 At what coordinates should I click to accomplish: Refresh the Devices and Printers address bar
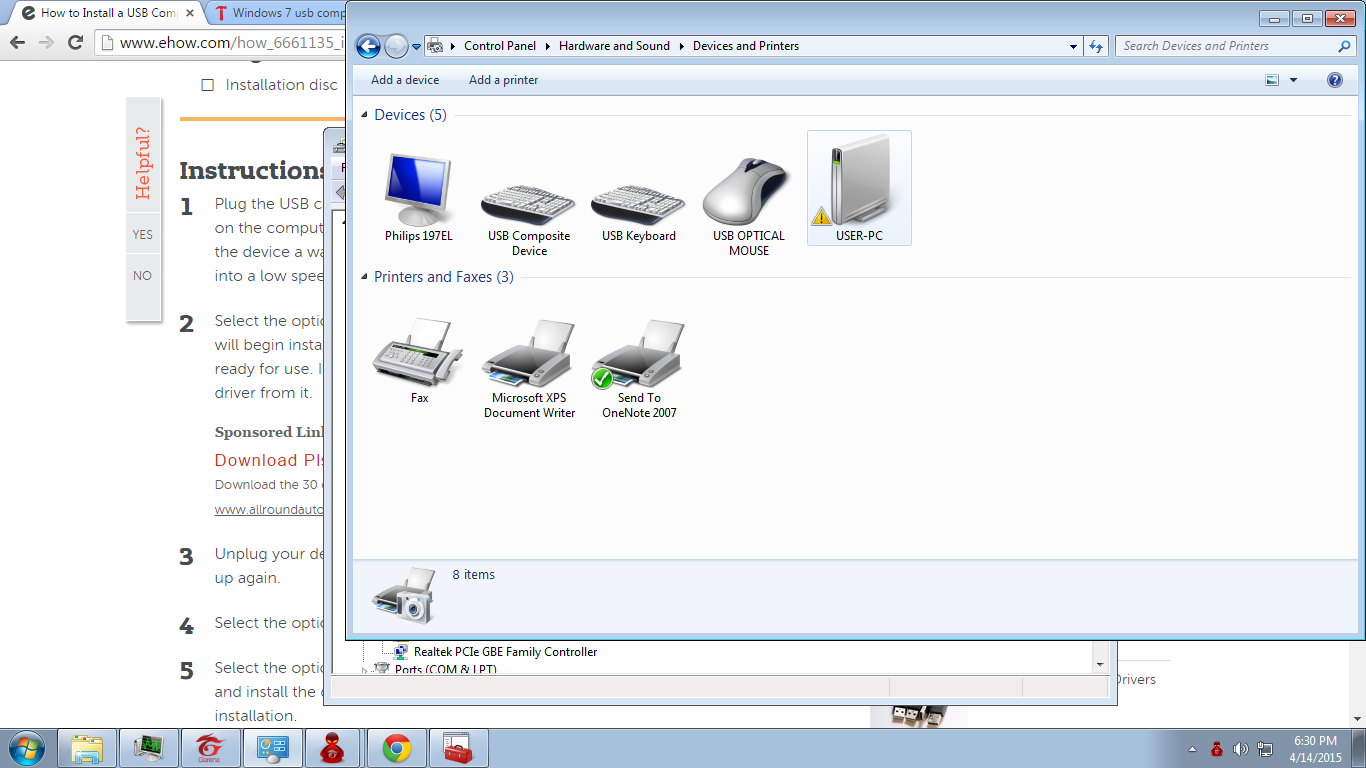pos(1096,46)
